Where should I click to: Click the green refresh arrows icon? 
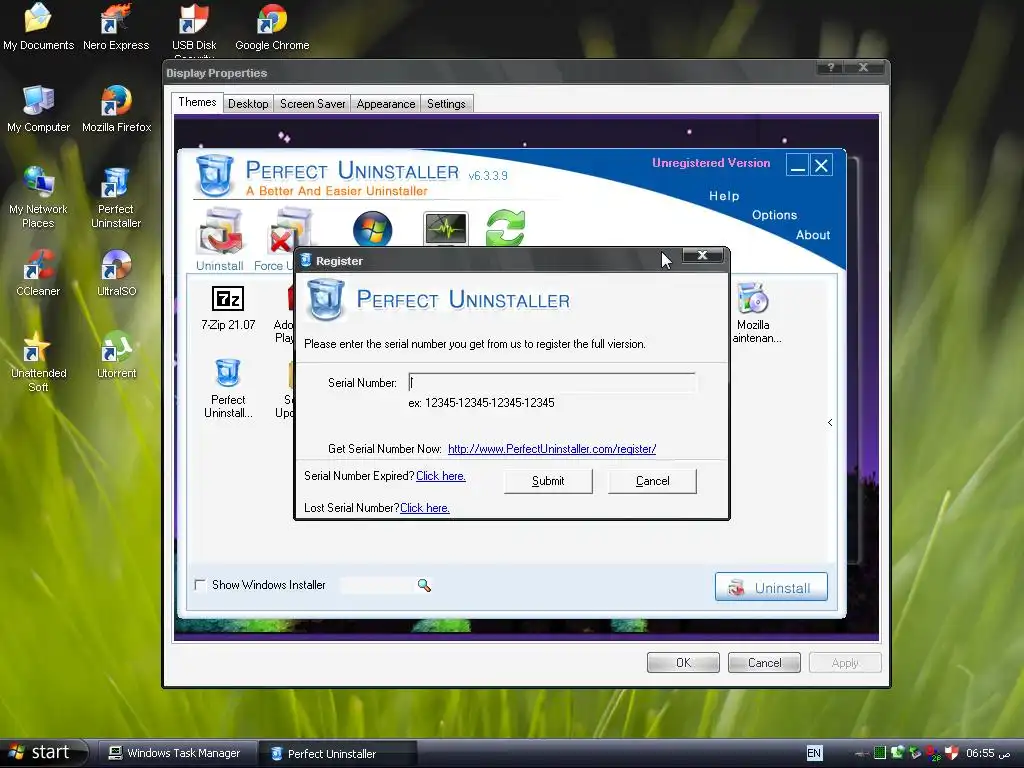pyautogui.click(x=505, y=228)
